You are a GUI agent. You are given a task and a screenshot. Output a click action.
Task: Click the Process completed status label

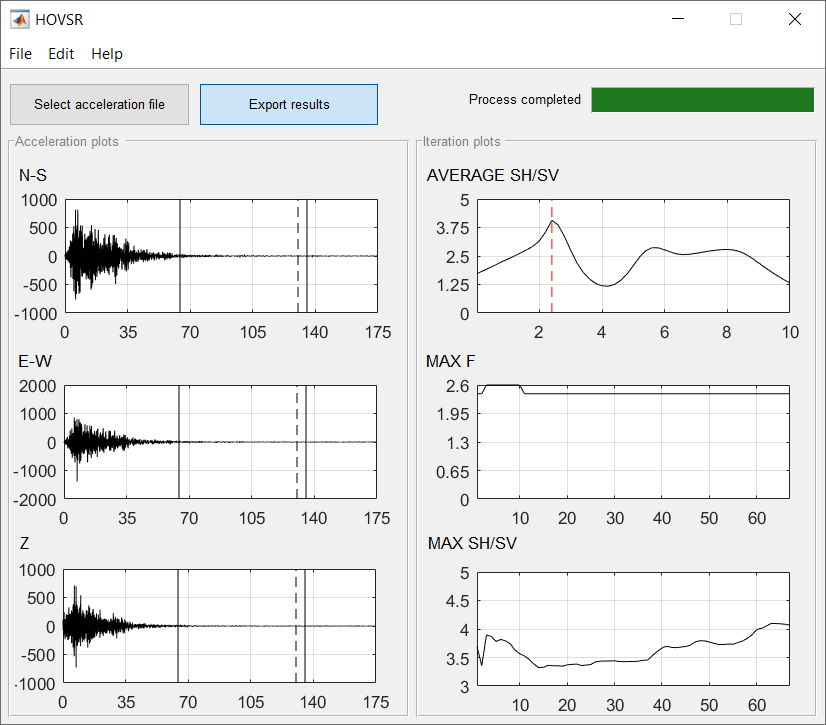point(525,100)
